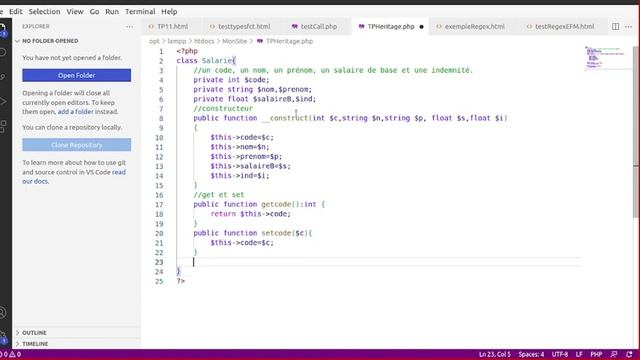This screenshot has width=640, height=360.
Task: Click on '//constructeur' comment line
Action: pos(223,109)
